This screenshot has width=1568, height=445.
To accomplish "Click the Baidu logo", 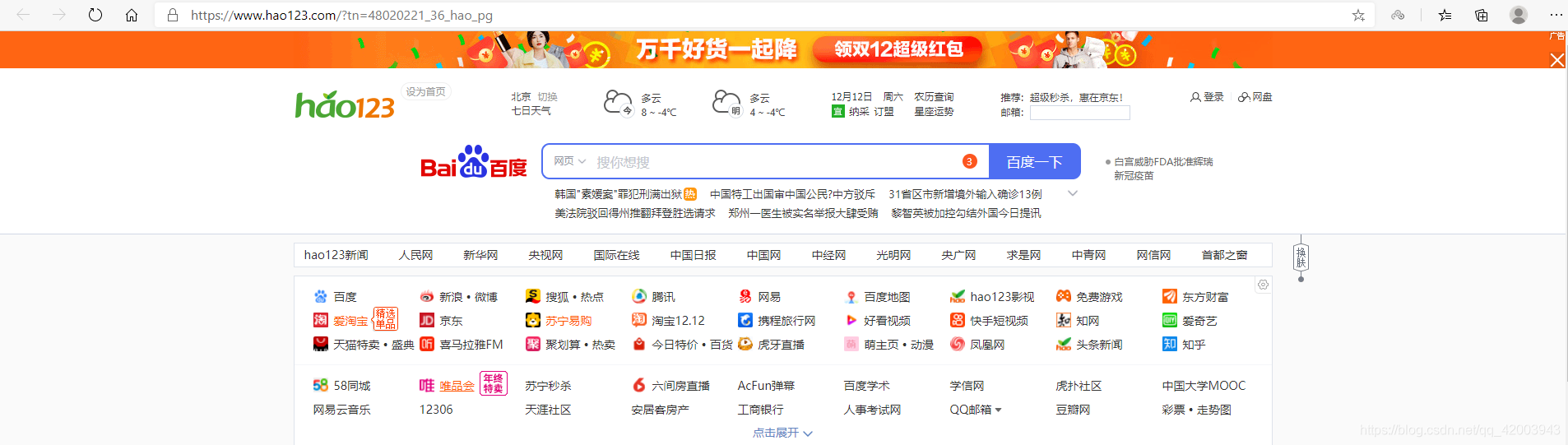I will pos(473,162).
